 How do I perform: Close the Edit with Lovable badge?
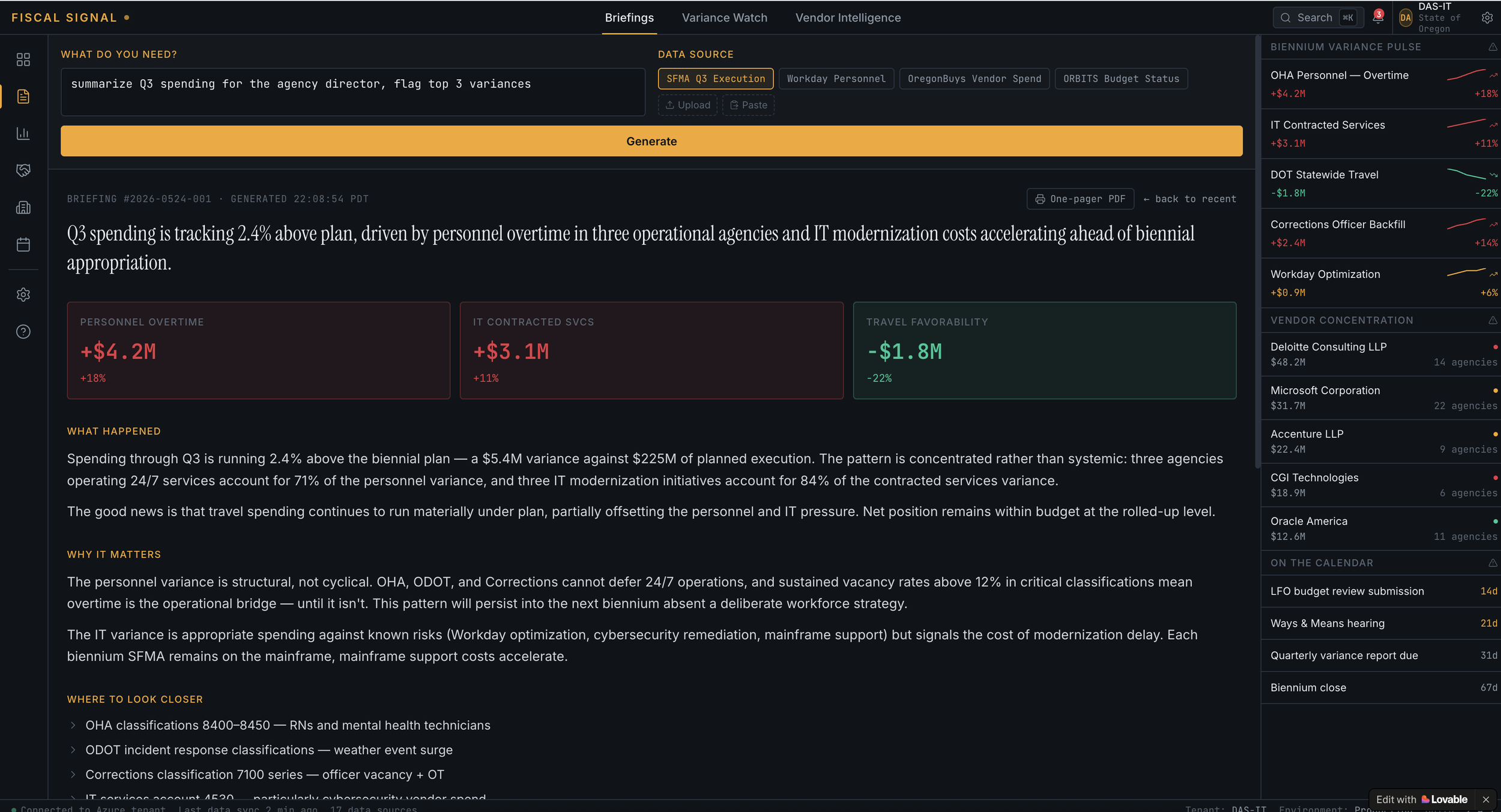pyautogui.click(x=1486, y=799)
